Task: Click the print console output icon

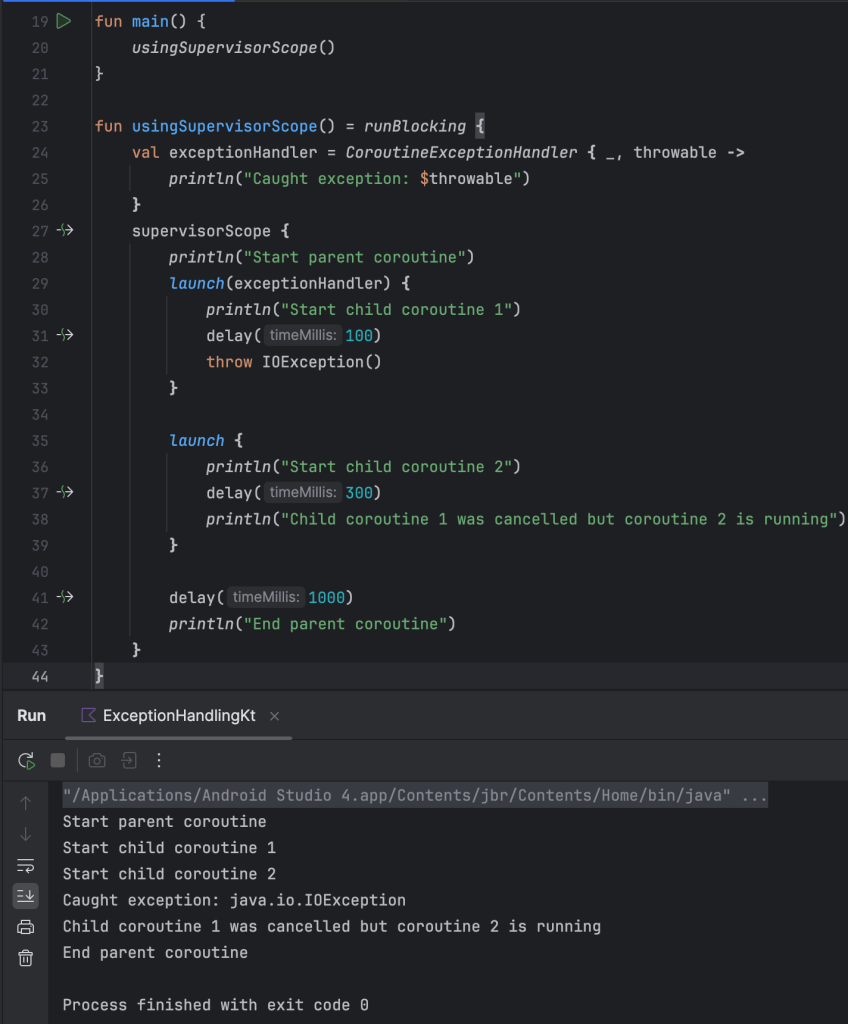Action: click(x=26, y=927)
